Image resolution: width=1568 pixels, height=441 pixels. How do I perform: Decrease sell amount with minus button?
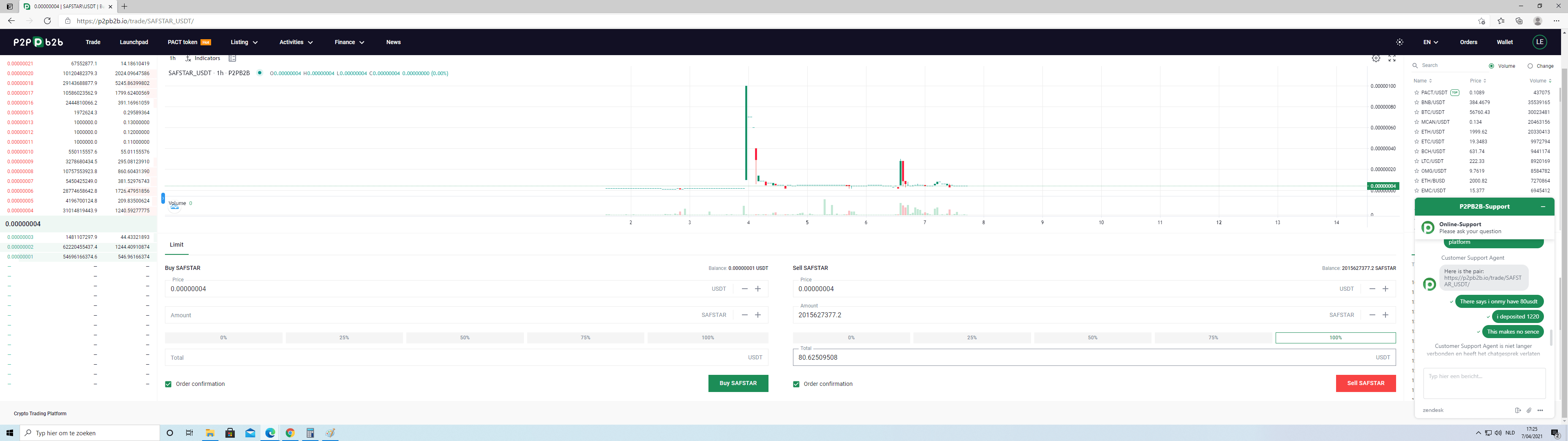coord(1372,315)
